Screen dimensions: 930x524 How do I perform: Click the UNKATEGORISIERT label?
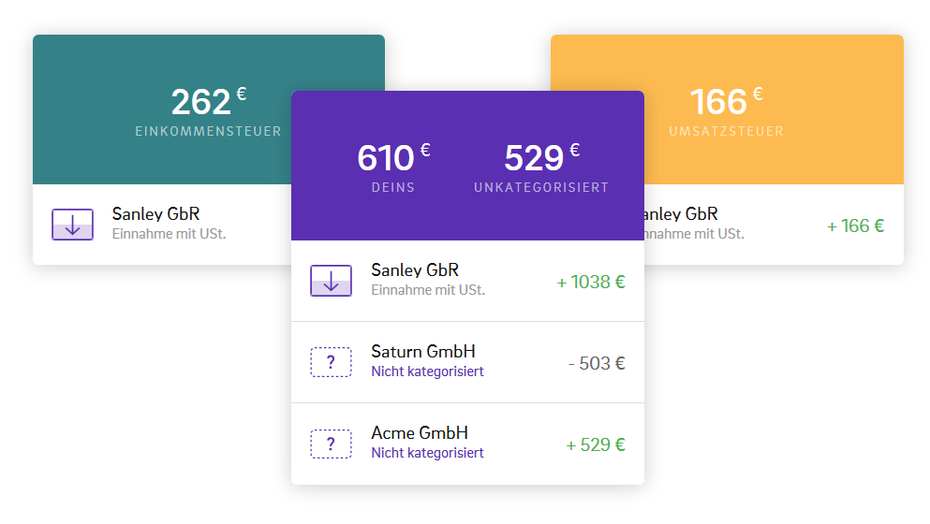(541, 188)
